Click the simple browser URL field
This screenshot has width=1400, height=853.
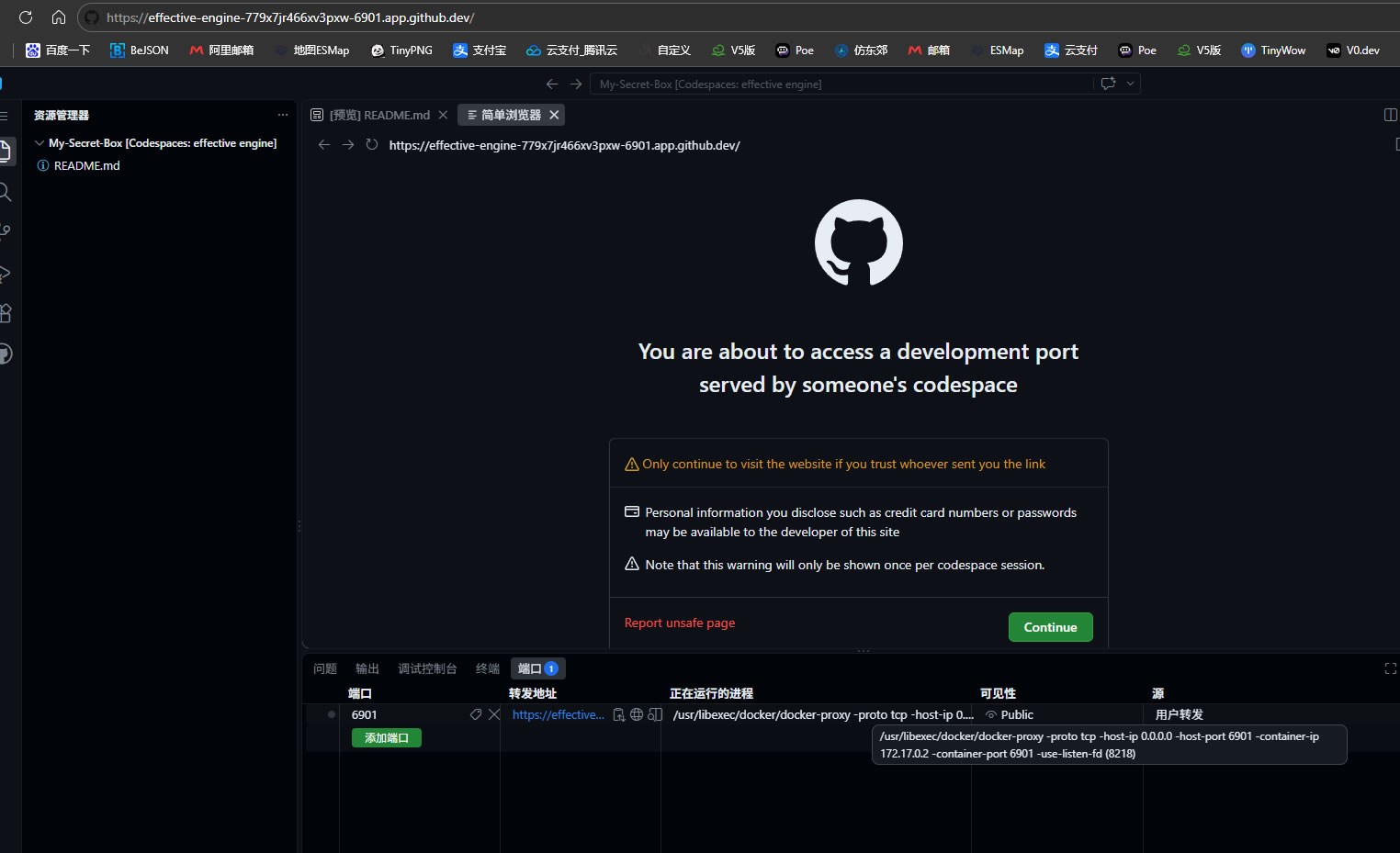[x=564, y=145]
